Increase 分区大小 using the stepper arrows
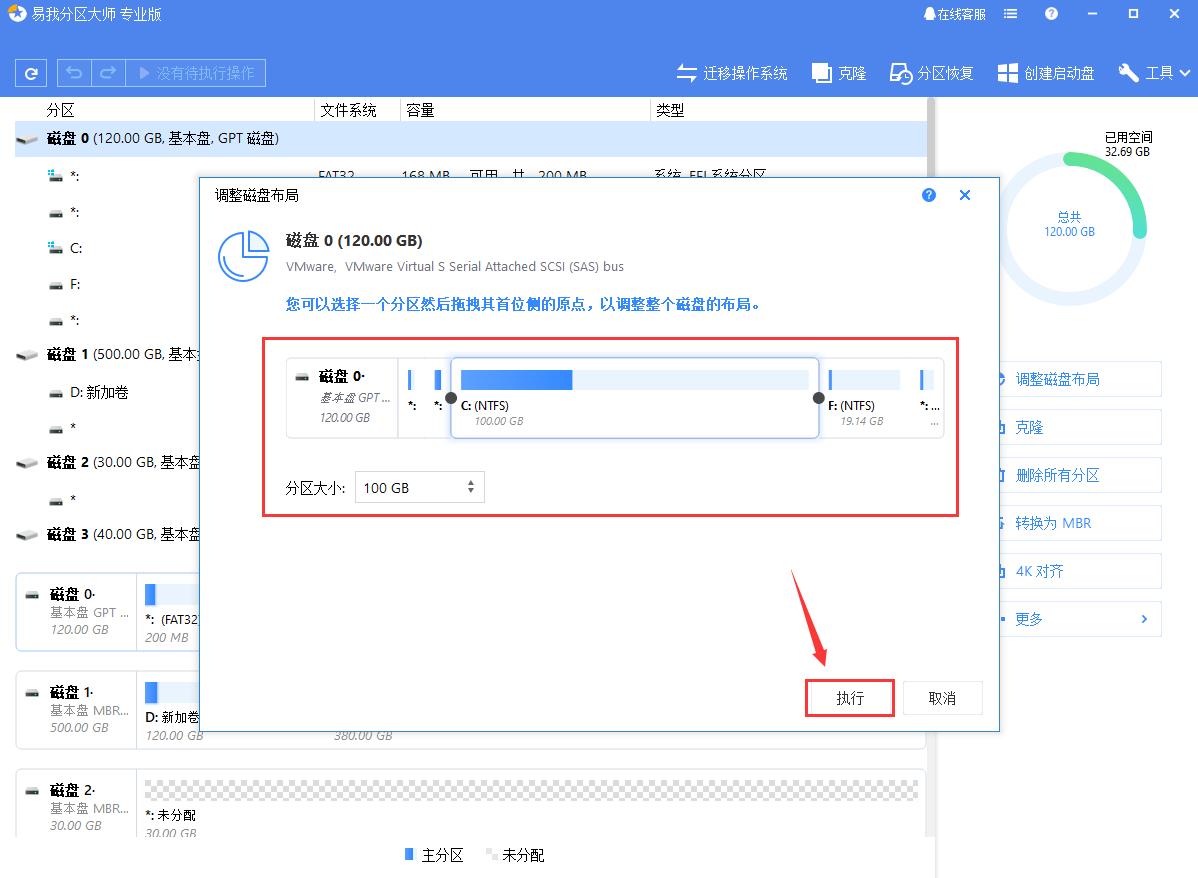Screen dimensions: 1198x878 tap(469, 483)
